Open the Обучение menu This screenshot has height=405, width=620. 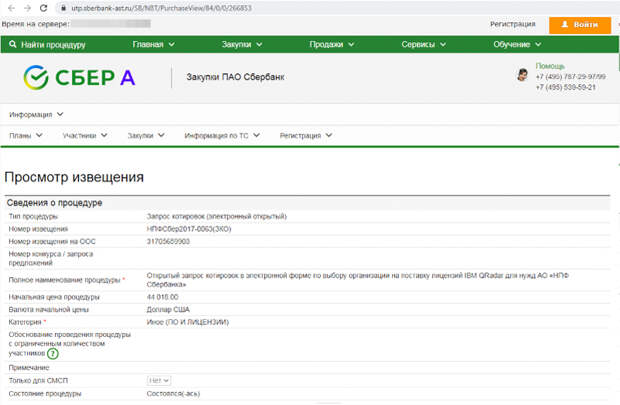coord(517,44)
